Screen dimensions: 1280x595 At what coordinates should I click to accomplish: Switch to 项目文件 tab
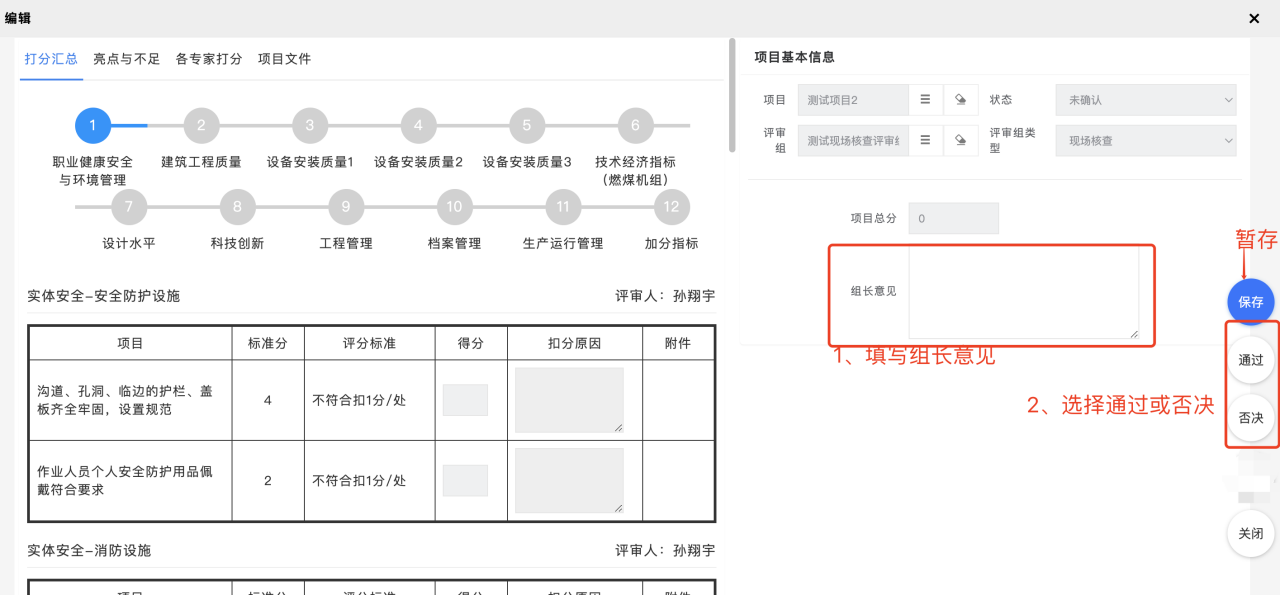pos(285,59)
